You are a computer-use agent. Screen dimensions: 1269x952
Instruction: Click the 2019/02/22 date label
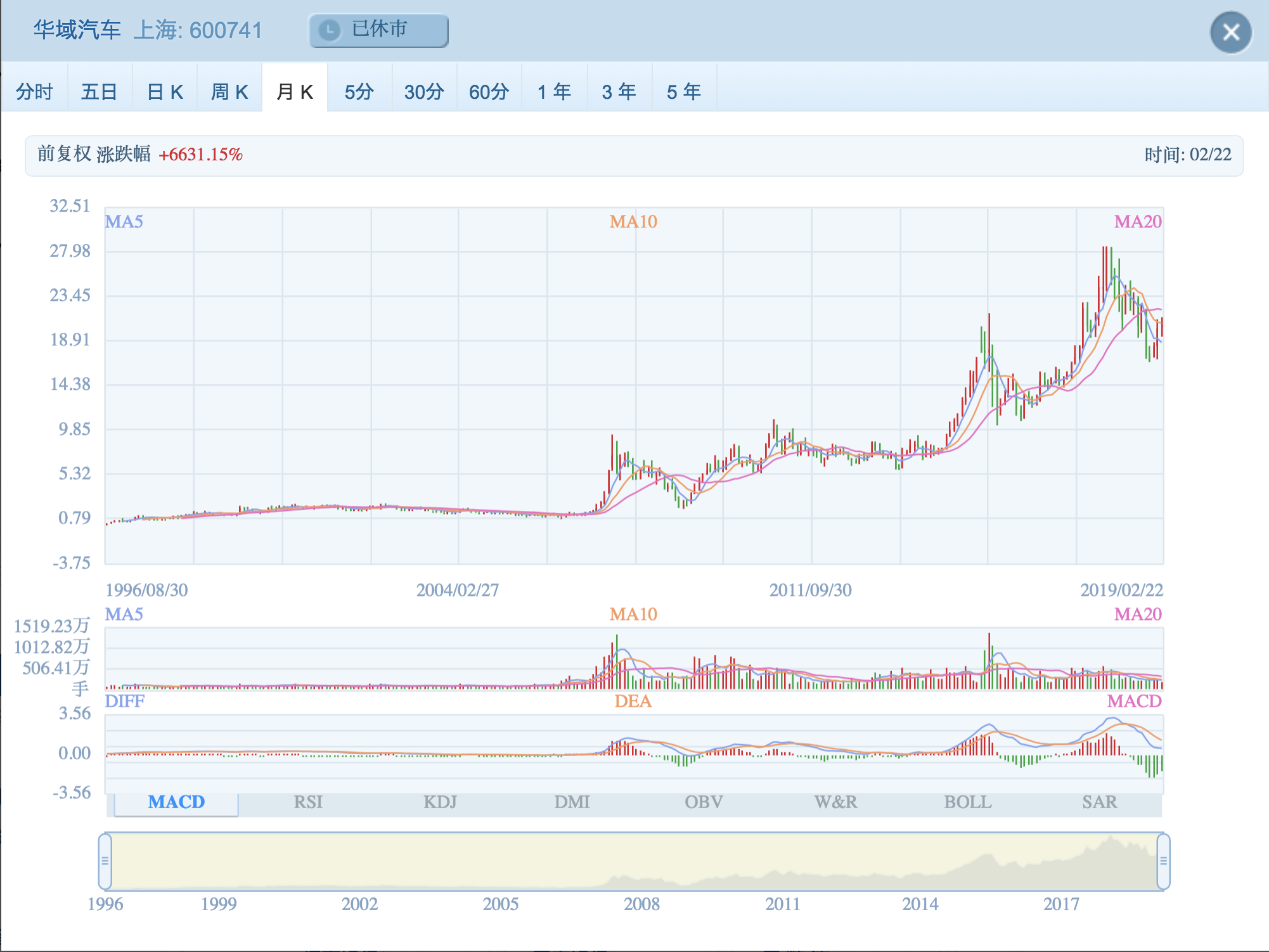pos(1122,590)
